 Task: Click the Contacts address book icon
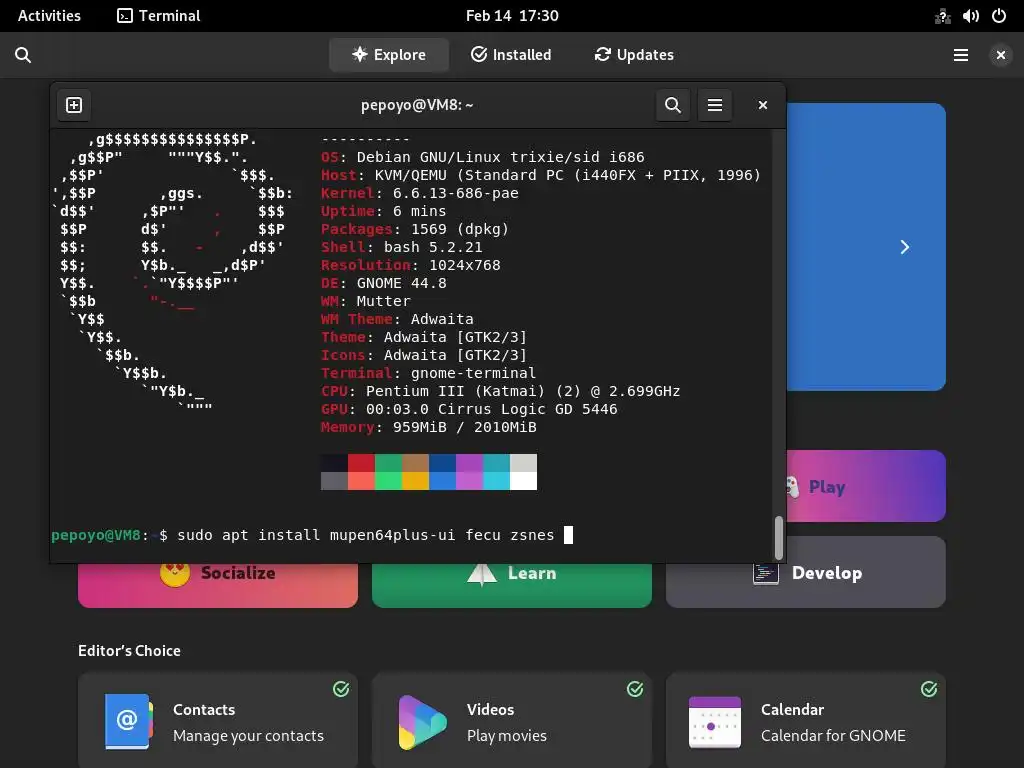click(129, 722)
